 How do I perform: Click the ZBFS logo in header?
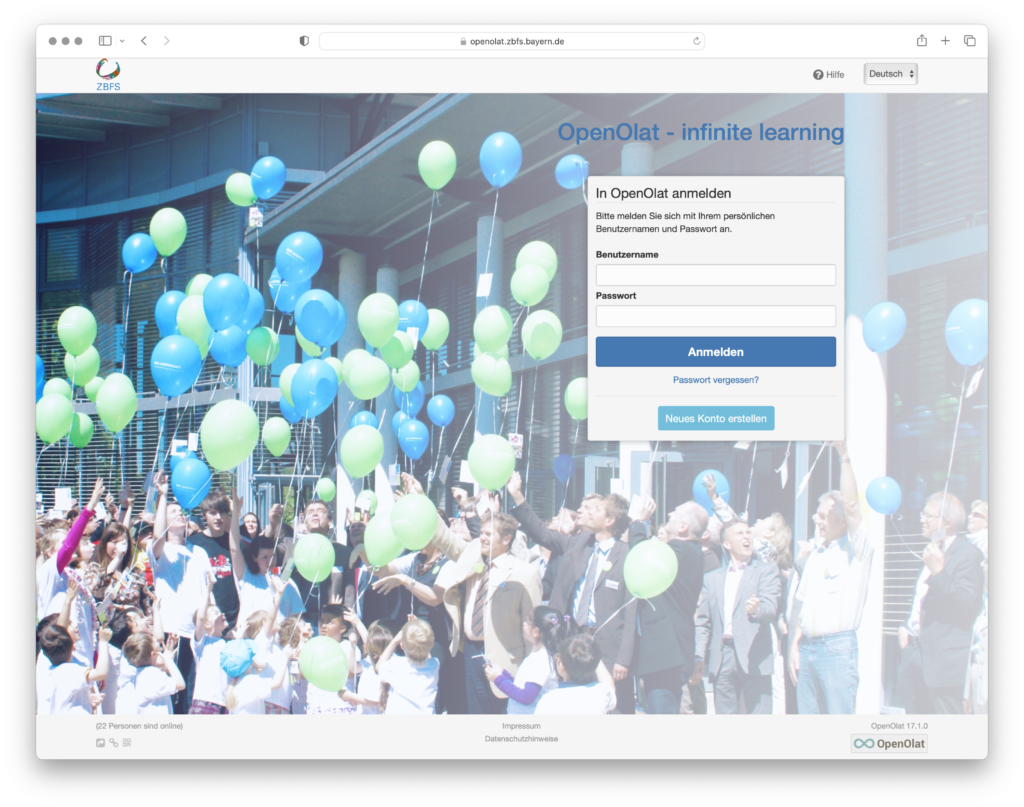(x=108, y=74)
